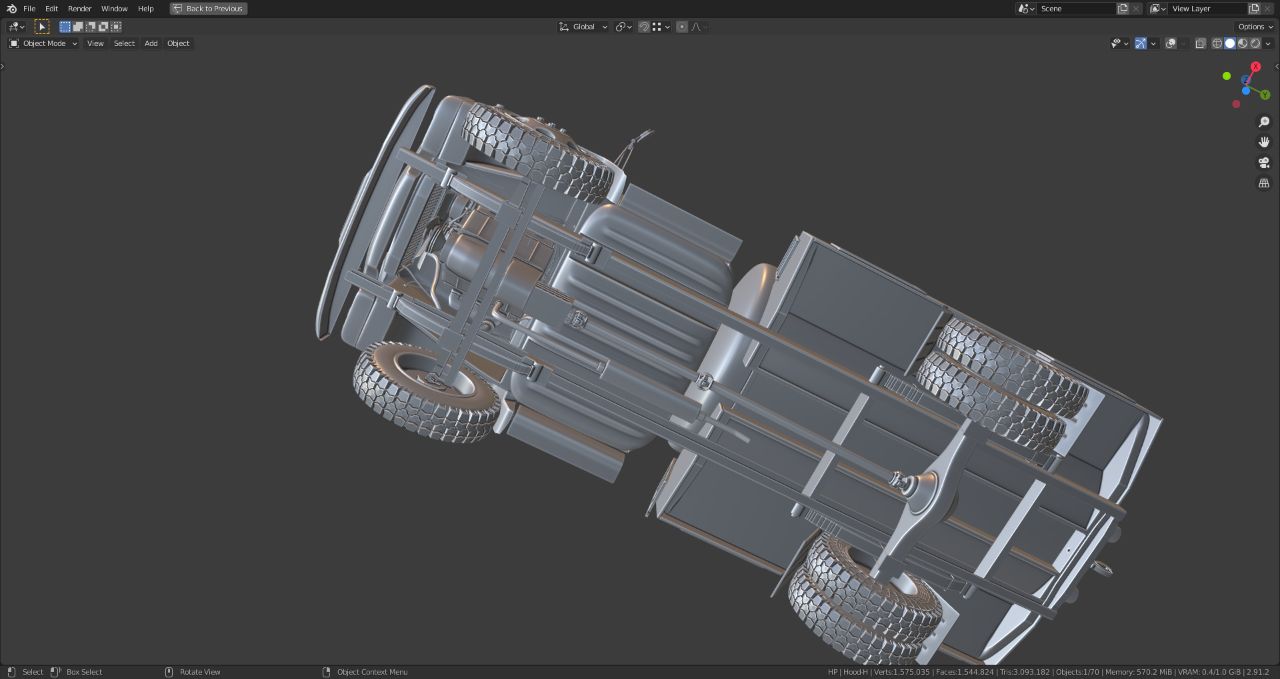Open the Scene browse icon dropdown

click(x=1026, y=8)
